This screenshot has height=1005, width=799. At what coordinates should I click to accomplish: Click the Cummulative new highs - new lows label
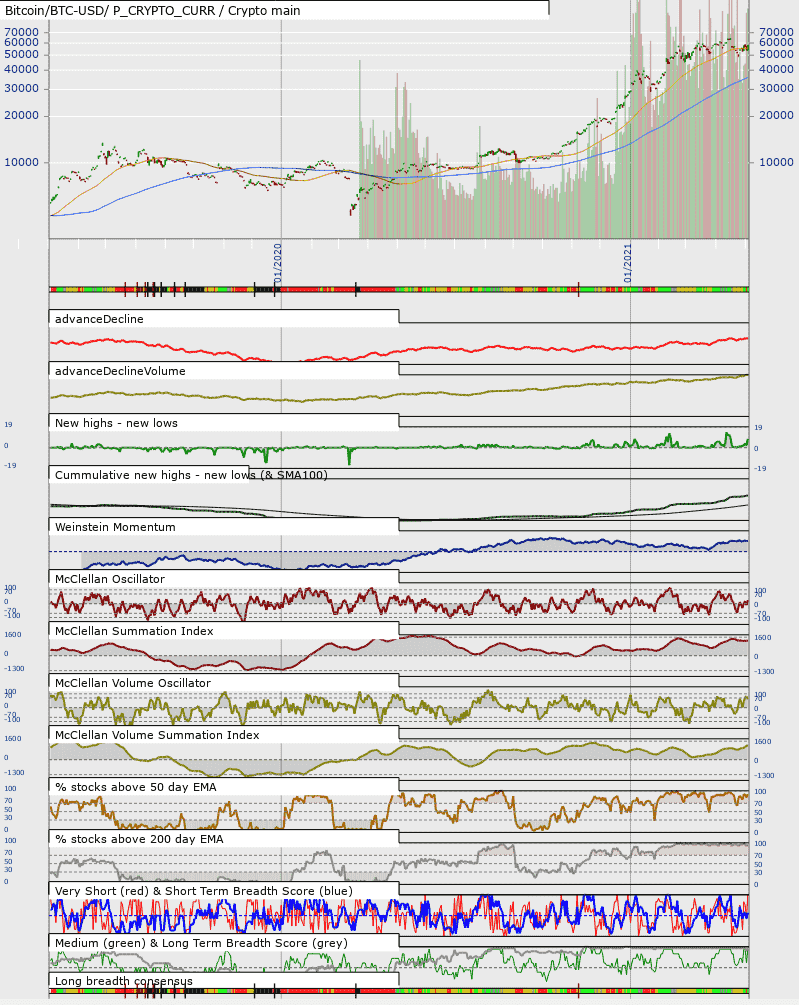[x=191, y=475]
